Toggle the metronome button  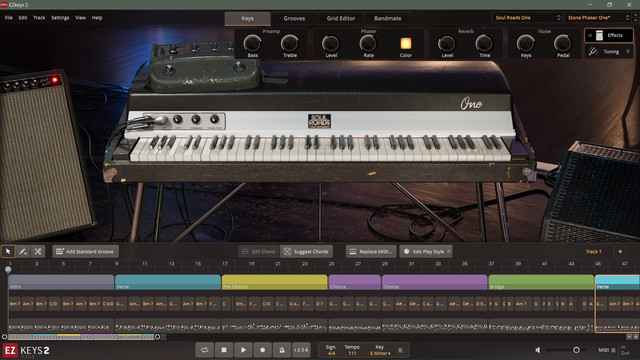[282, 350]
